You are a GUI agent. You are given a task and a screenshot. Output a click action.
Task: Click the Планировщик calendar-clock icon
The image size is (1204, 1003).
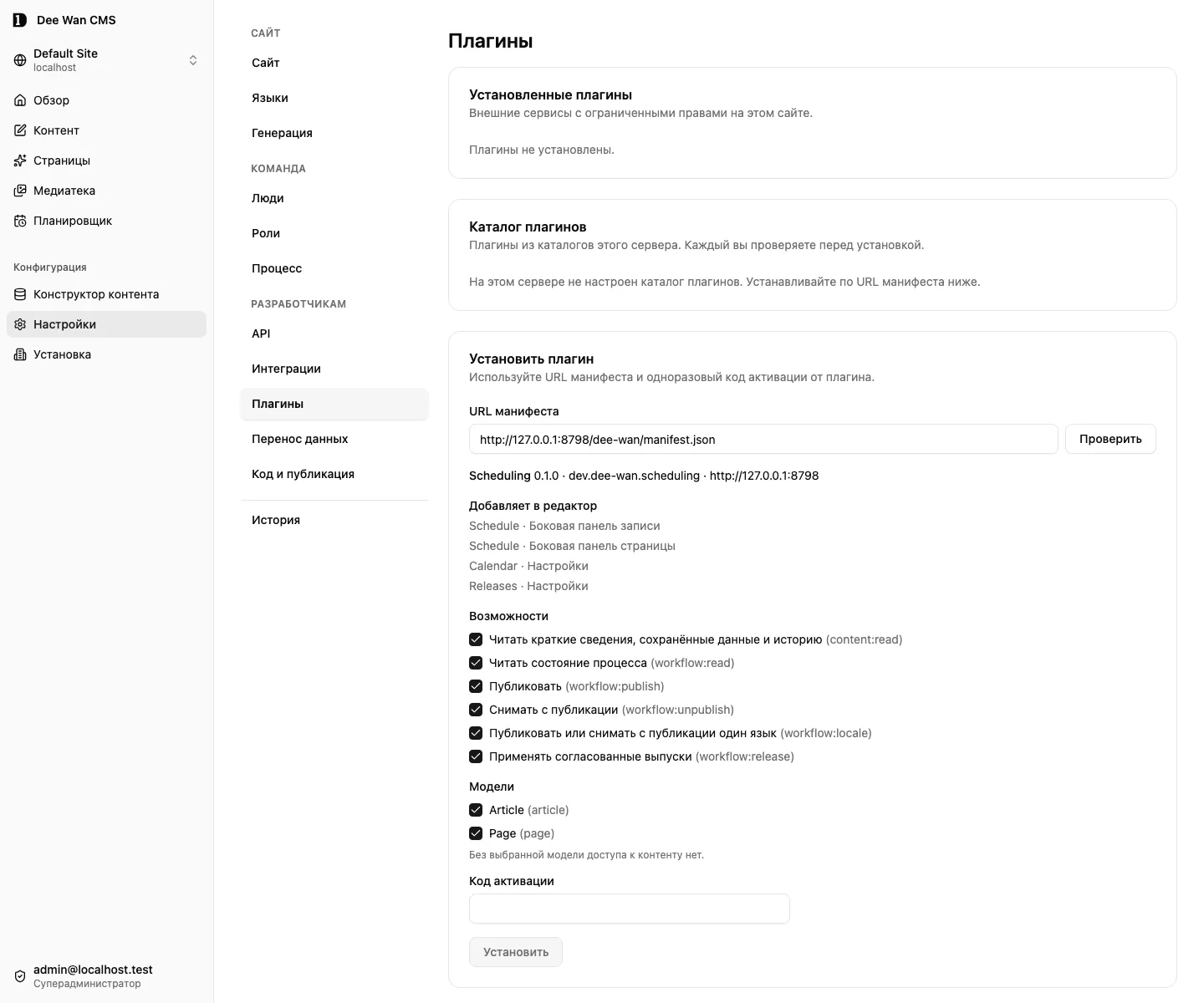(20, 221)
